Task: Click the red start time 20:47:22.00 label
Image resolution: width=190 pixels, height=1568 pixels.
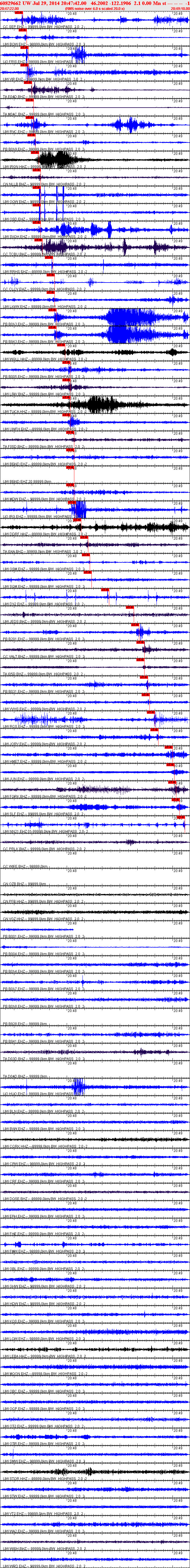Action: [9, 8]
